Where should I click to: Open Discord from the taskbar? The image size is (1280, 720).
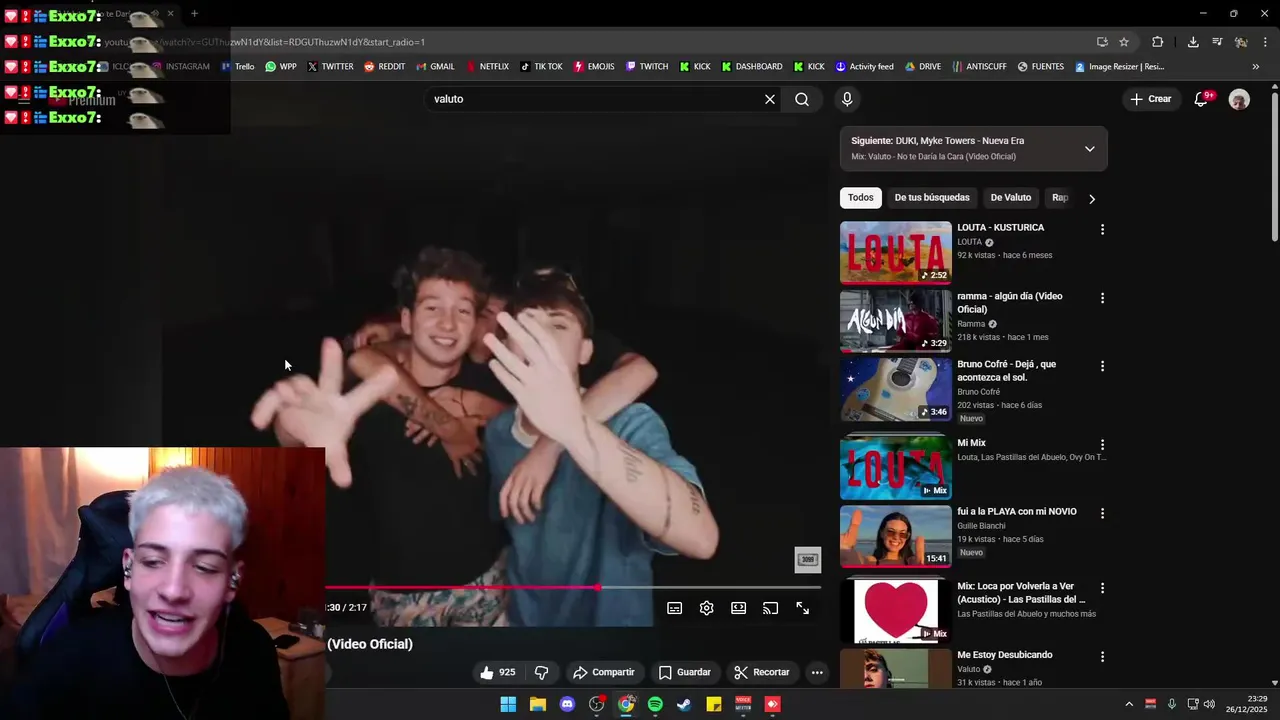pyautogui.click(x=567, y=704)
